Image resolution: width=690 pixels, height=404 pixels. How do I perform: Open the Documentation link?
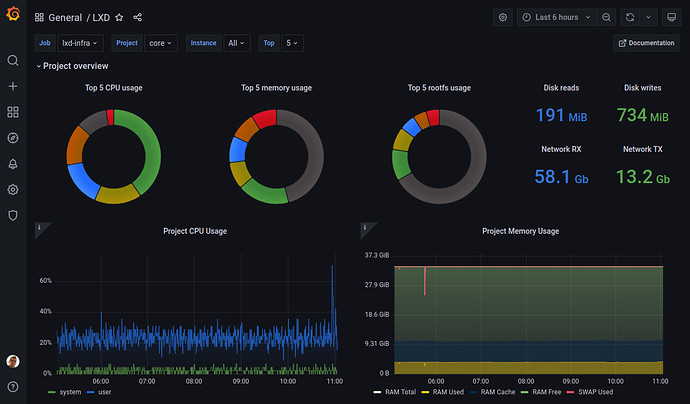646,43
